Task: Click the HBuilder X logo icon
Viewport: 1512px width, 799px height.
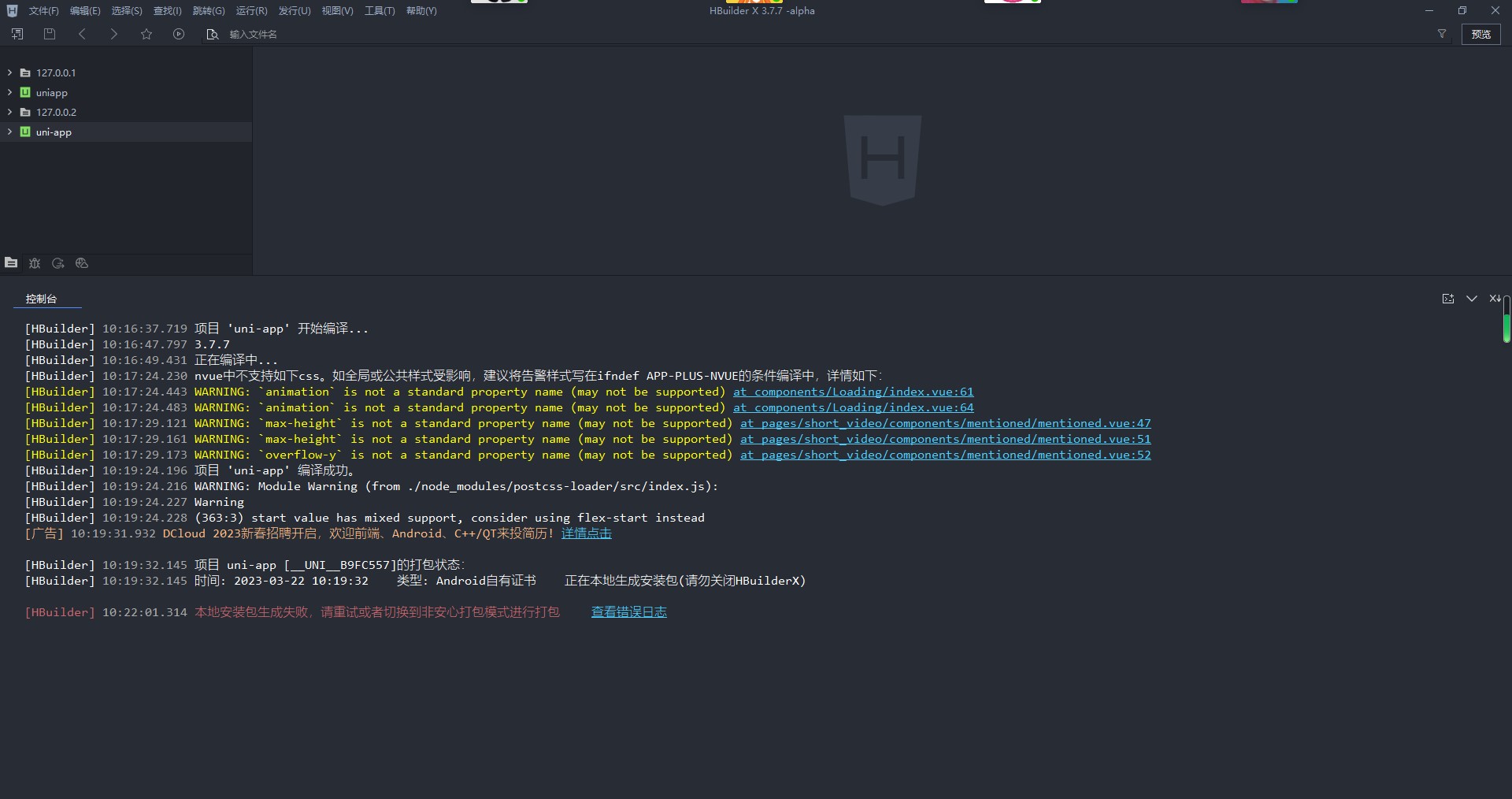Action: [12, 11]
